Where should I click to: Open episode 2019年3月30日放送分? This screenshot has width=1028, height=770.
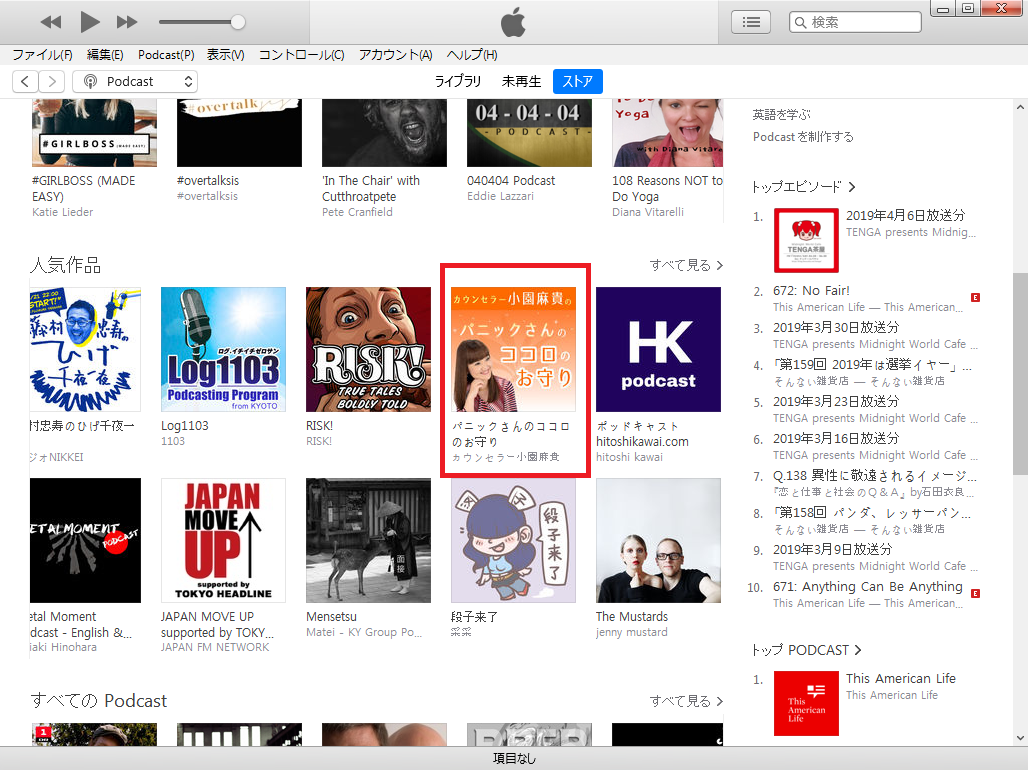(x=836, y=327)
